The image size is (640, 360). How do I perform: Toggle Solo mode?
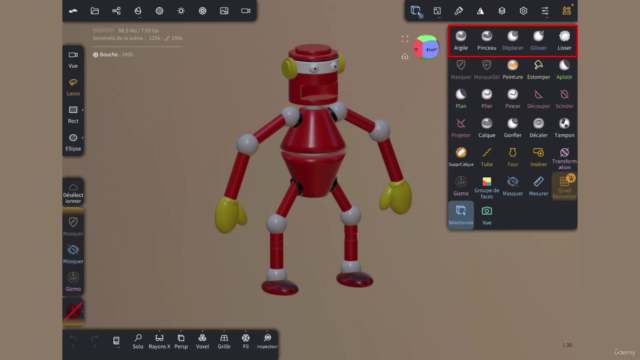pyautogui.click(x=138, y=341)
